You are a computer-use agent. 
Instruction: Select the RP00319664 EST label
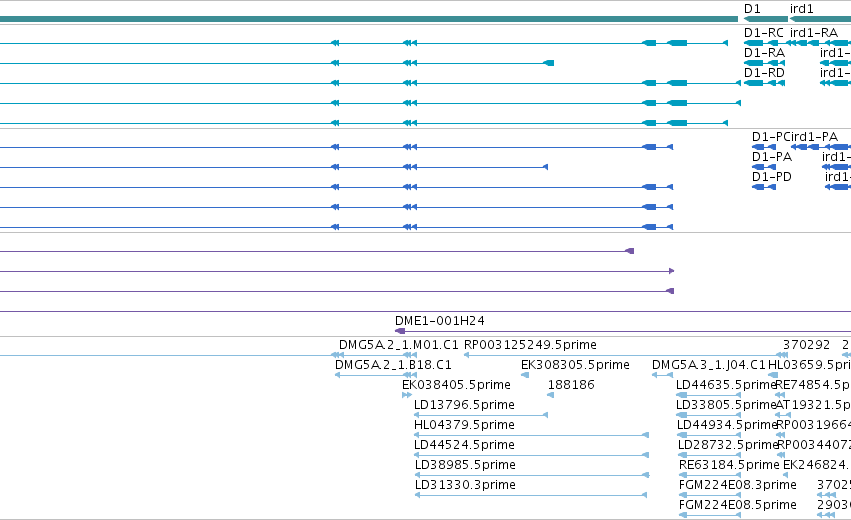(x=814, y=425)
